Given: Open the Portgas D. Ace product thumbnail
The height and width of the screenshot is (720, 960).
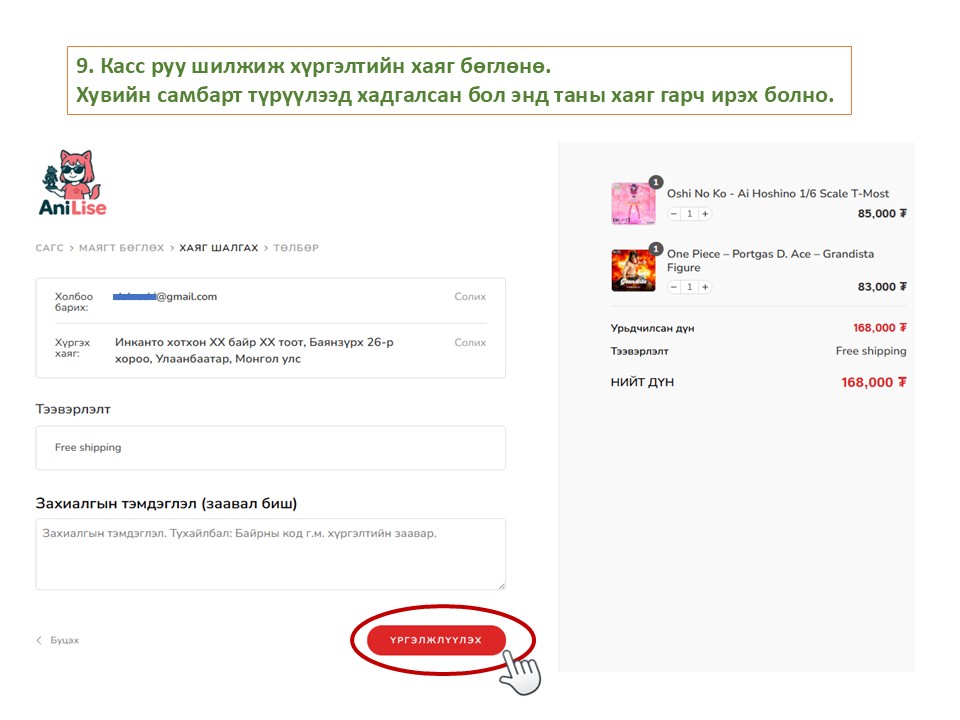Looking at the screenshot, I should [632, 270].
